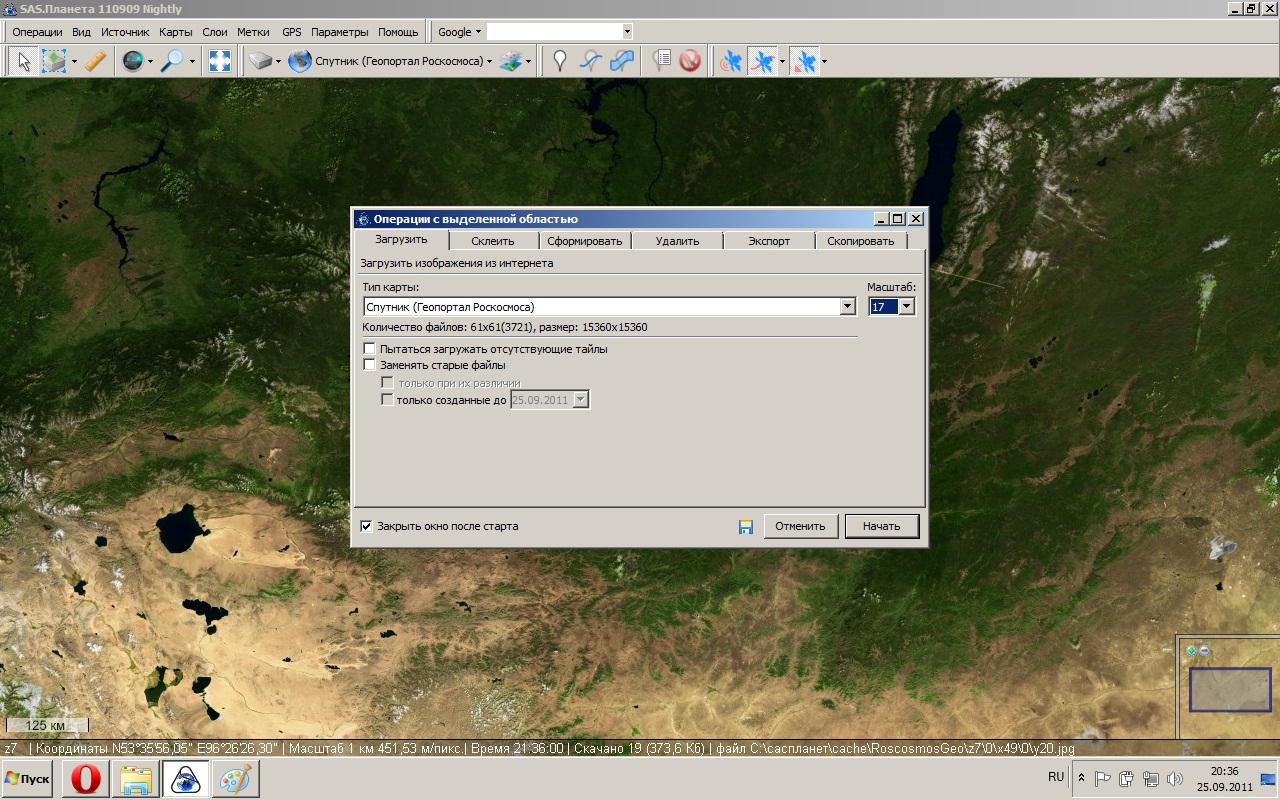Toggle full screen map mode icon
The height and width of the screenshot is (800, 1280).
tap(220, 61)
